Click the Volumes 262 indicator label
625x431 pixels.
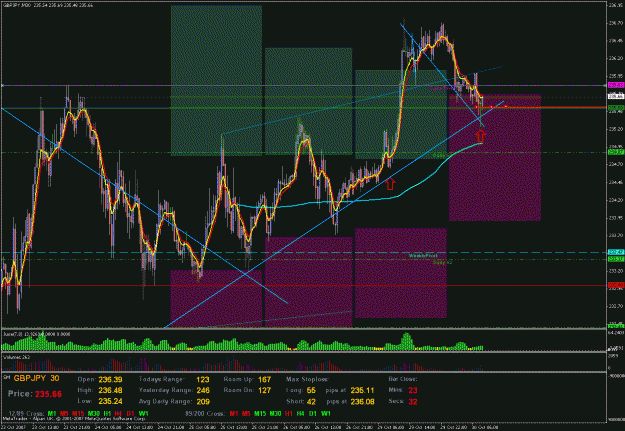17,357
